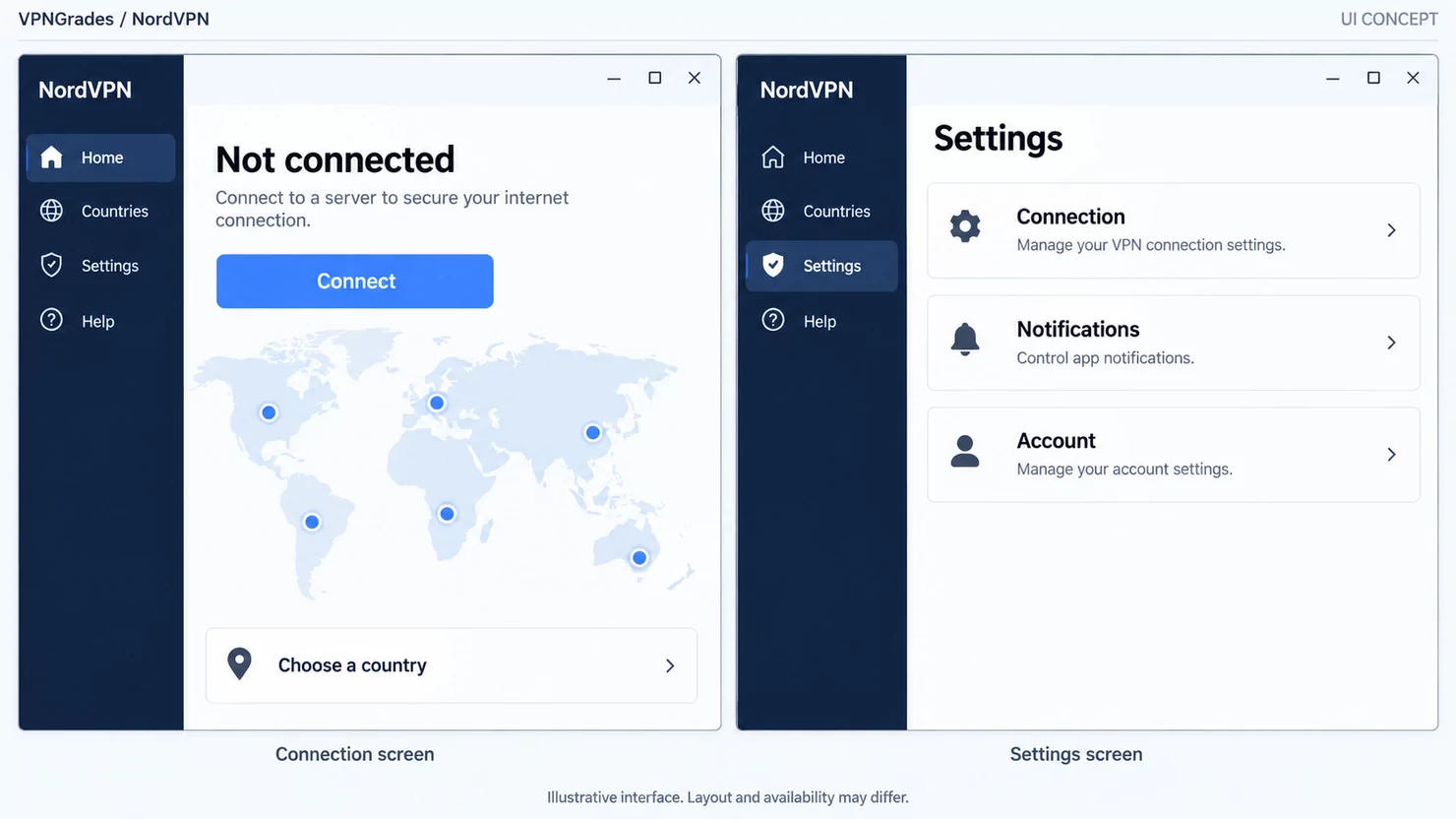Select the Australia server dot on map
This screenshot has width=1456, height=819.
(x=639, y=558)
